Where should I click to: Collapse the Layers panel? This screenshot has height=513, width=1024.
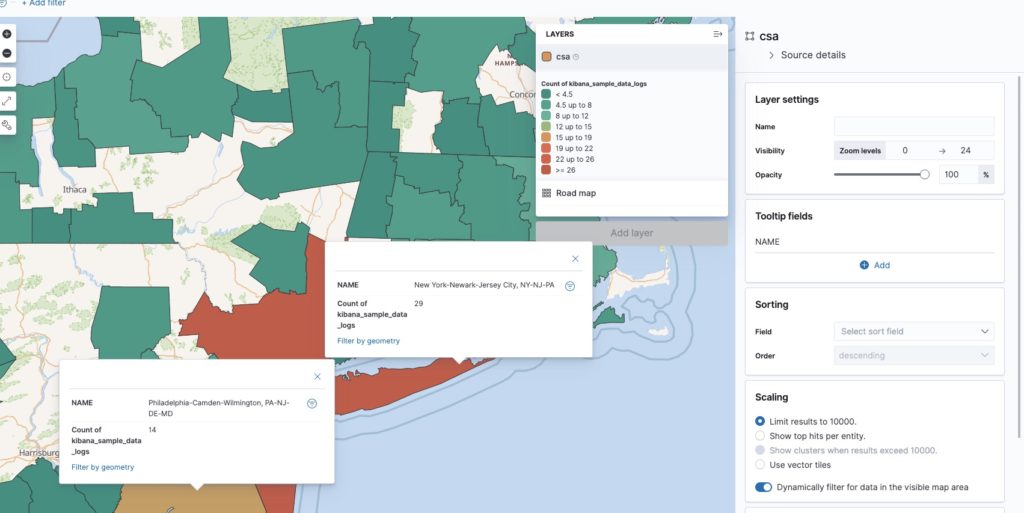click(717, 34)
